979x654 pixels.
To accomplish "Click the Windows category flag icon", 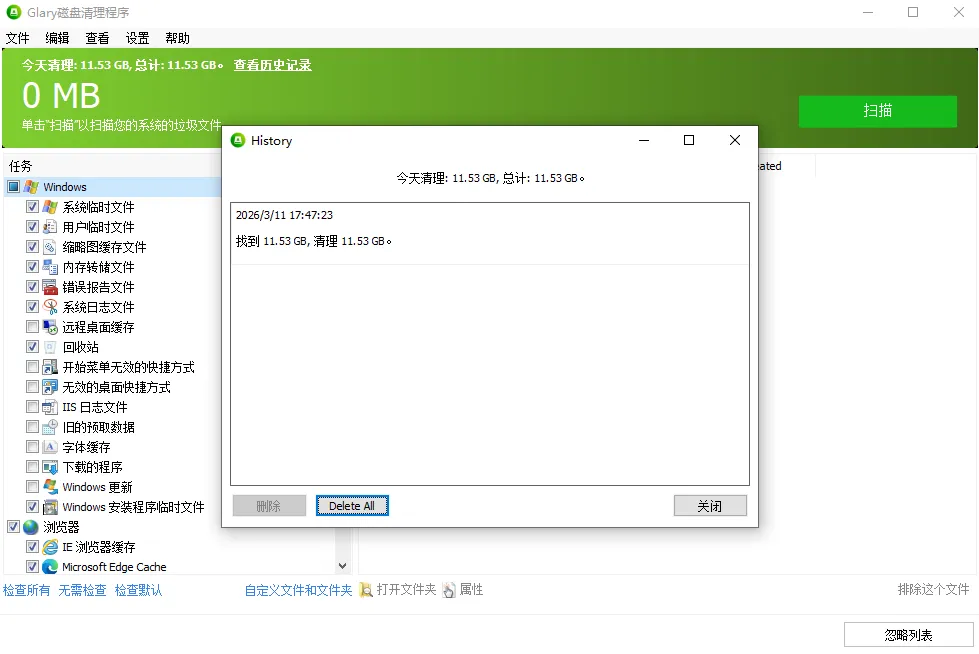I will pyautogui.click(x=31, y=187).
